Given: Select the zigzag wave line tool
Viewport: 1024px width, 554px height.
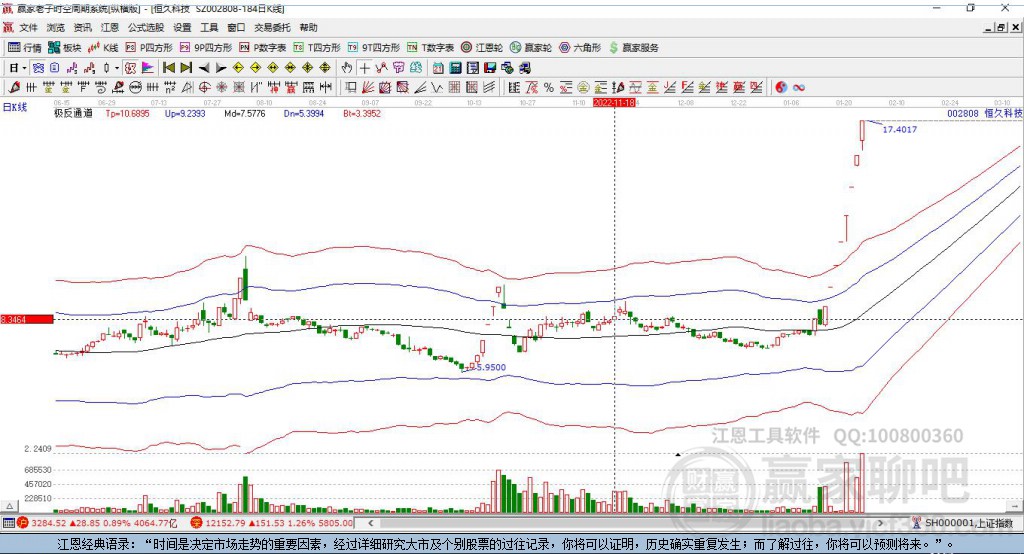Looking at the screenshot, I should (x=436, y=87).
